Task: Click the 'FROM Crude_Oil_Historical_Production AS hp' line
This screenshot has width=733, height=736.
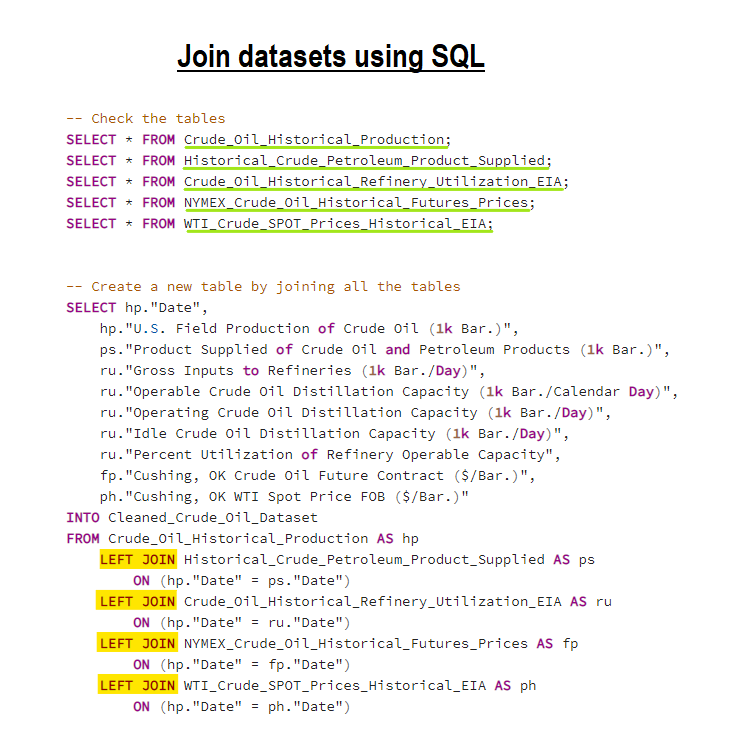Action: point(242,539)
